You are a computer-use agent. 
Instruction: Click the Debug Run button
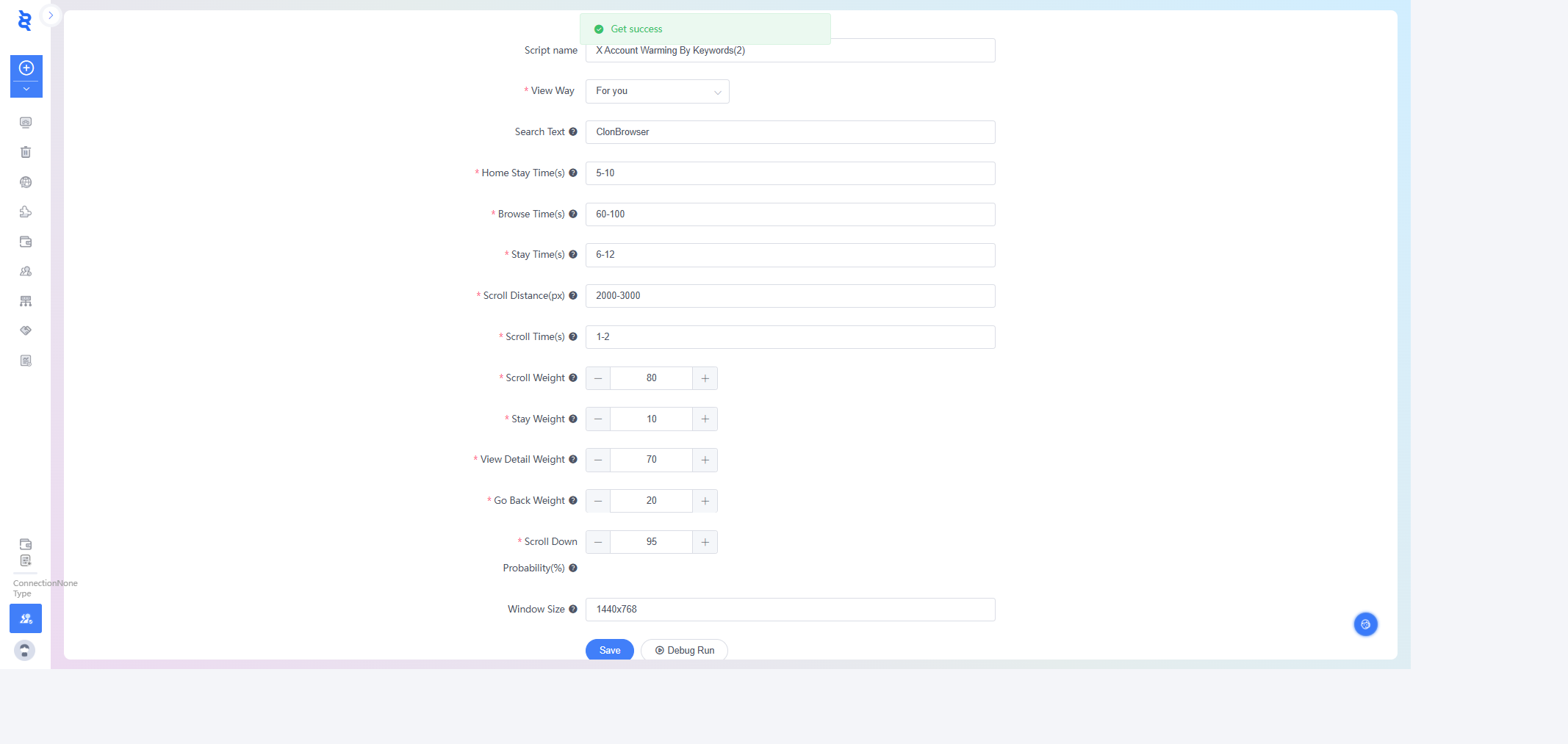(684, 650)
